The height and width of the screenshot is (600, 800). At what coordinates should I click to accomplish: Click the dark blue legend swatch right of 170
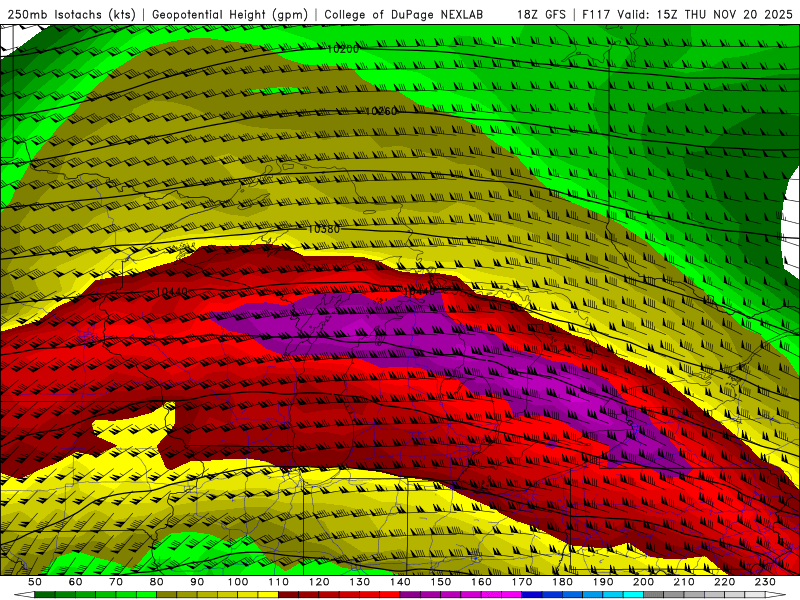532,595
